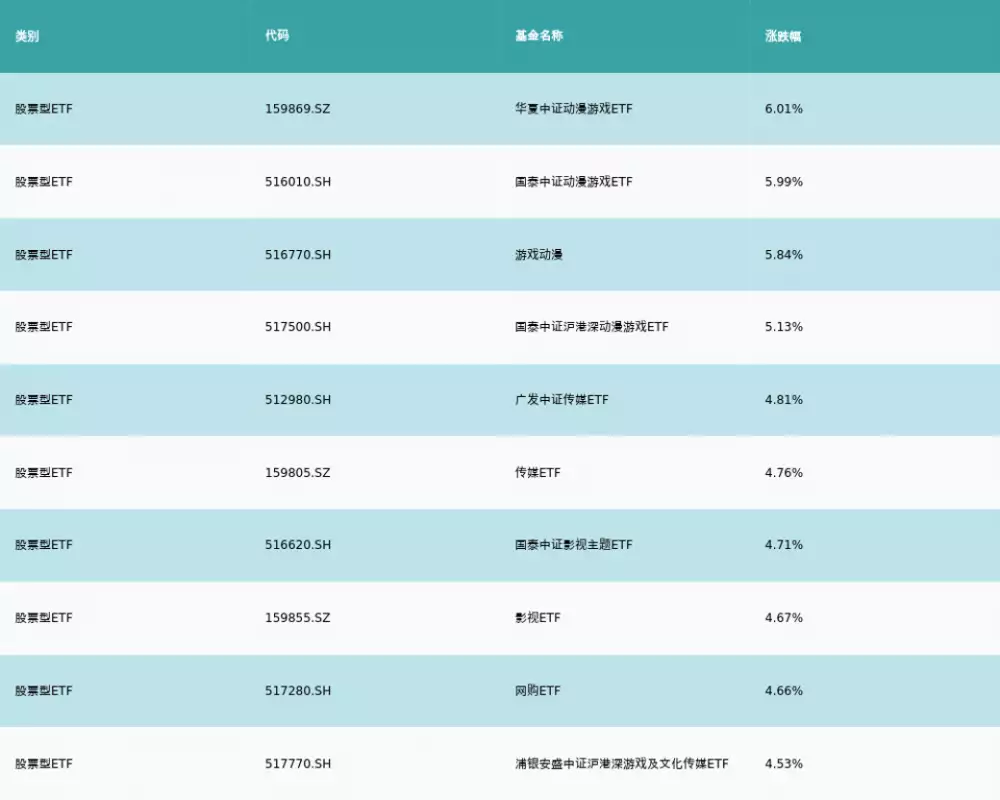Select code 516770.SH

coord(298,255)
